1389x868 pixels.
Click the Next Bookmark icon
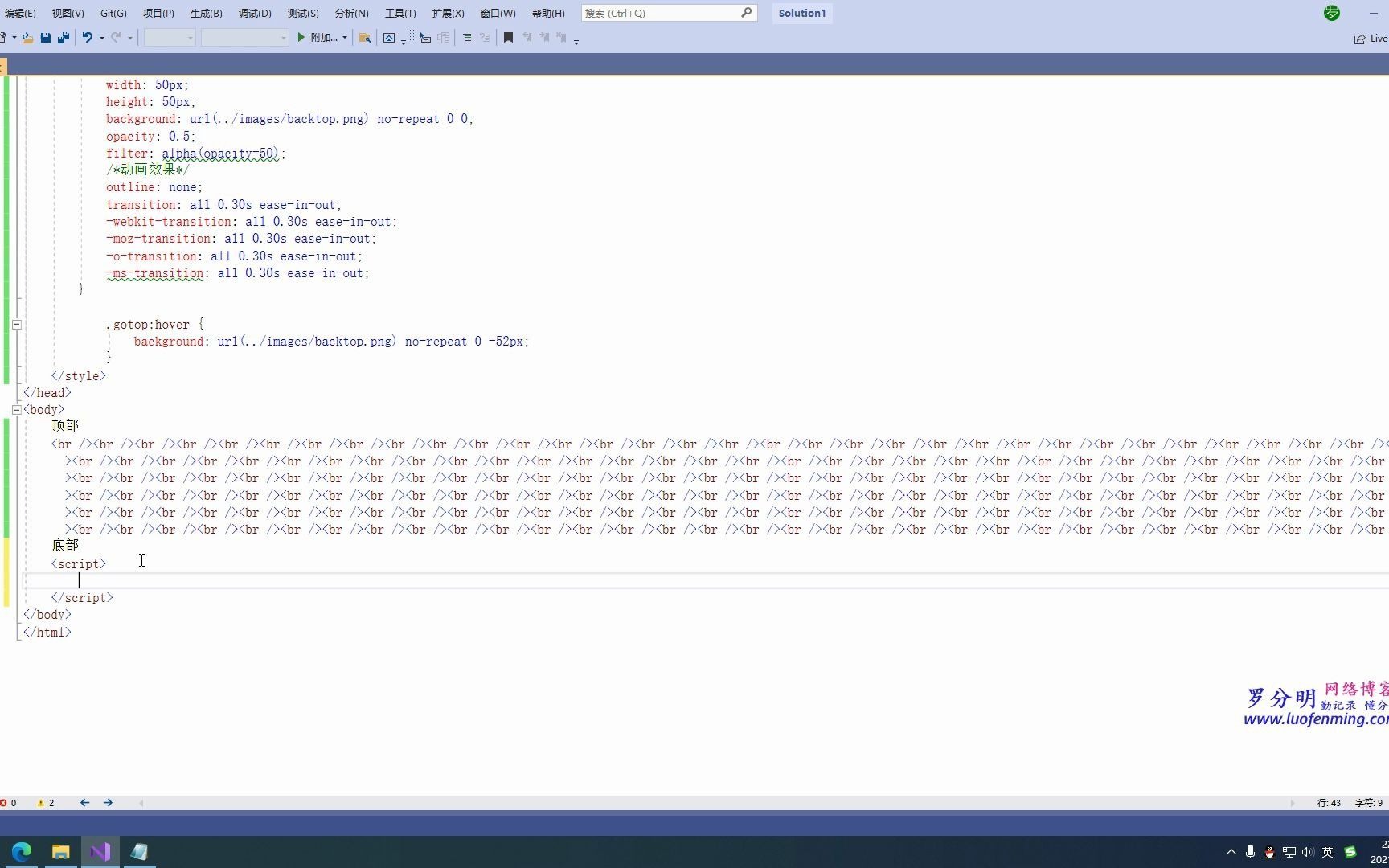click(544, 38)
